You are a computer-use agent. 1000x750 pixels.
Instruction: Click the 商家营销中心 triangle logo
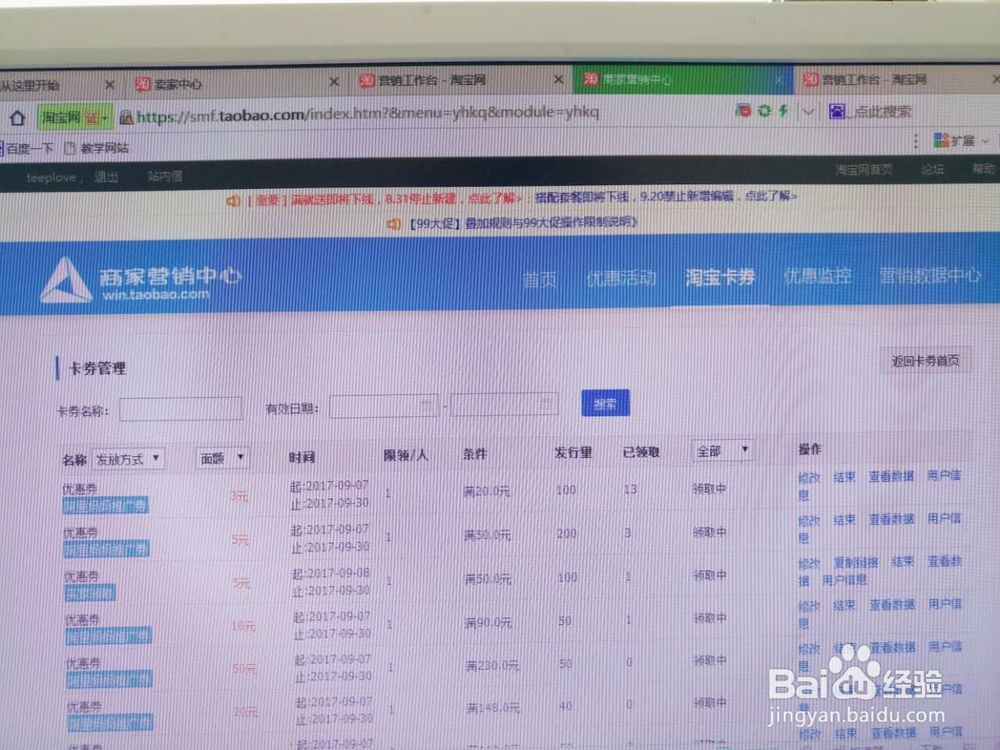(66, 280)
